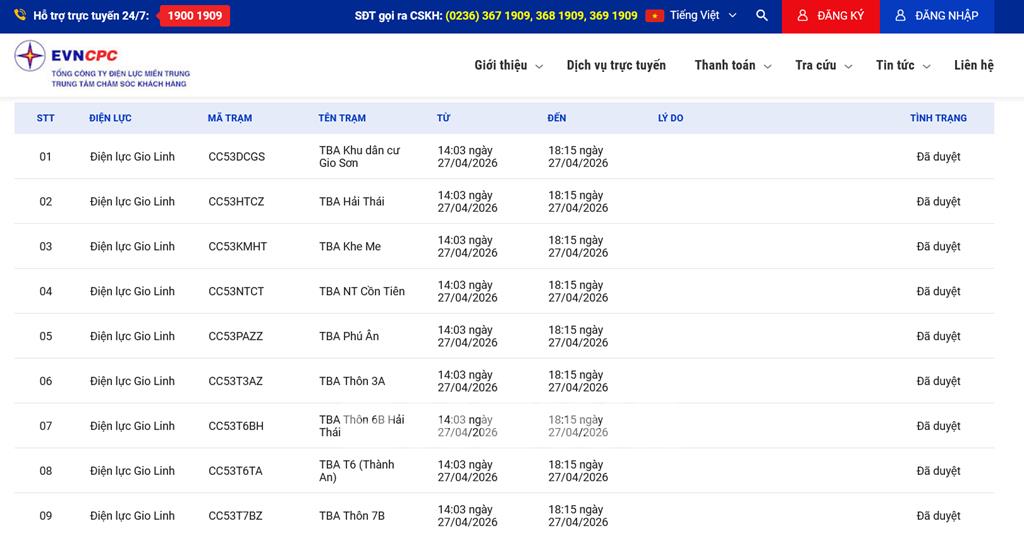Click the TÊN TRẠM column header
Viewport: 1024px width, 533px height.
point(342,118)
